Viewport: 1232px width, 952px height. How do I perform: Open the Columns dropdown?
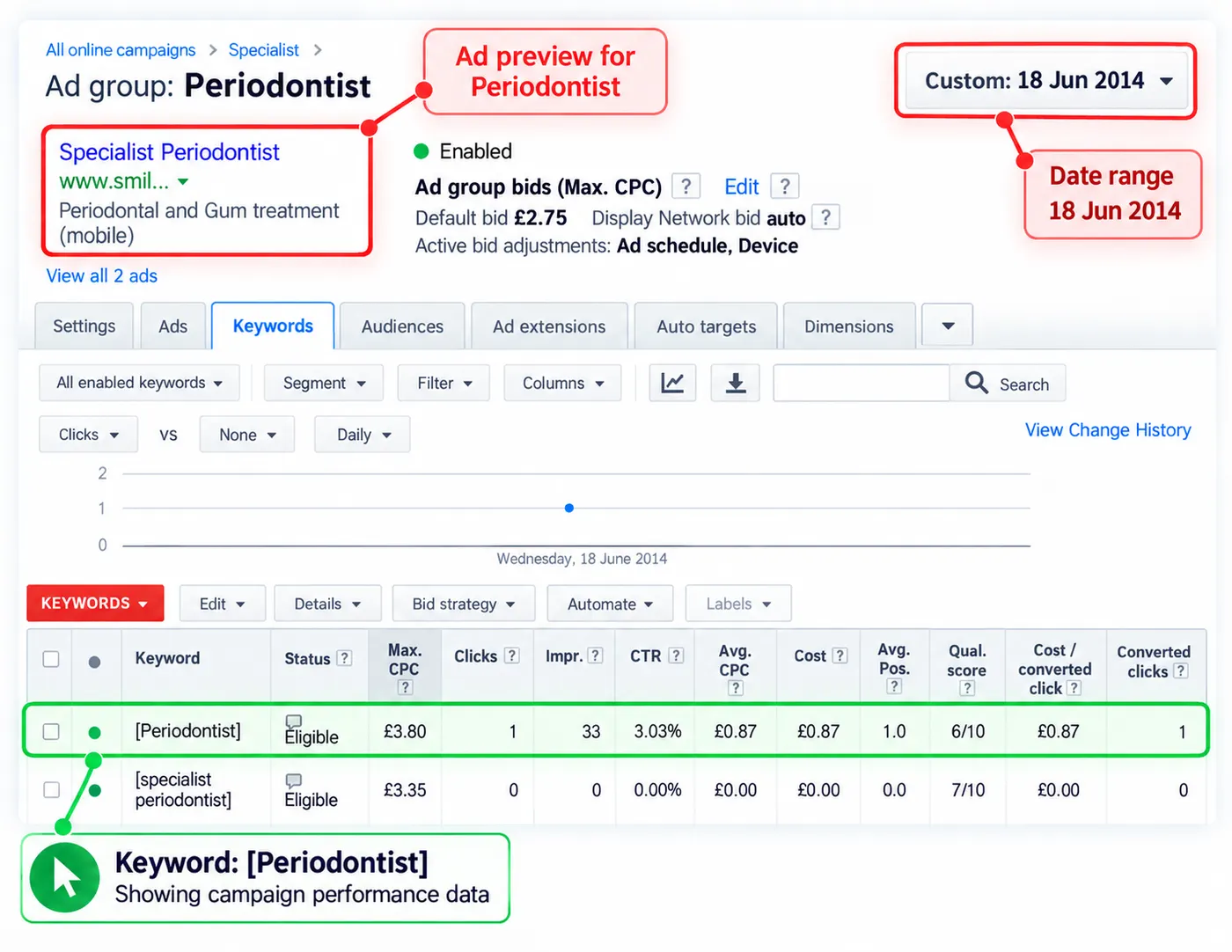563,383
